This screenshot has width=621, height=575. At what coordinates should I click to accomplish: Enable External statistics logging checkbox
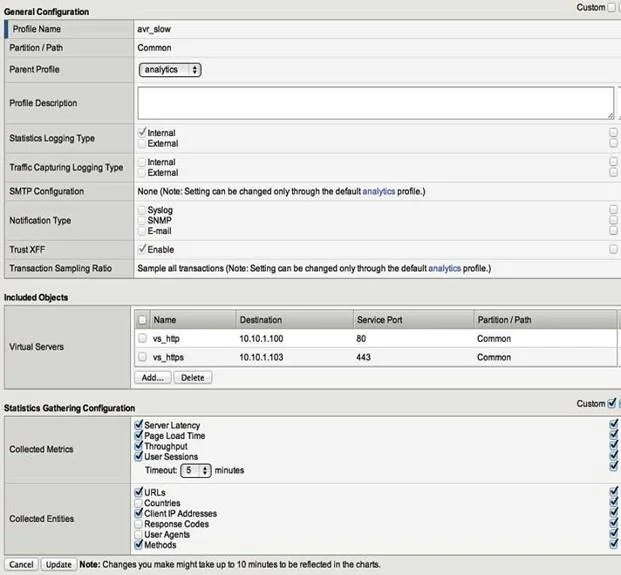tap(142, 143)
